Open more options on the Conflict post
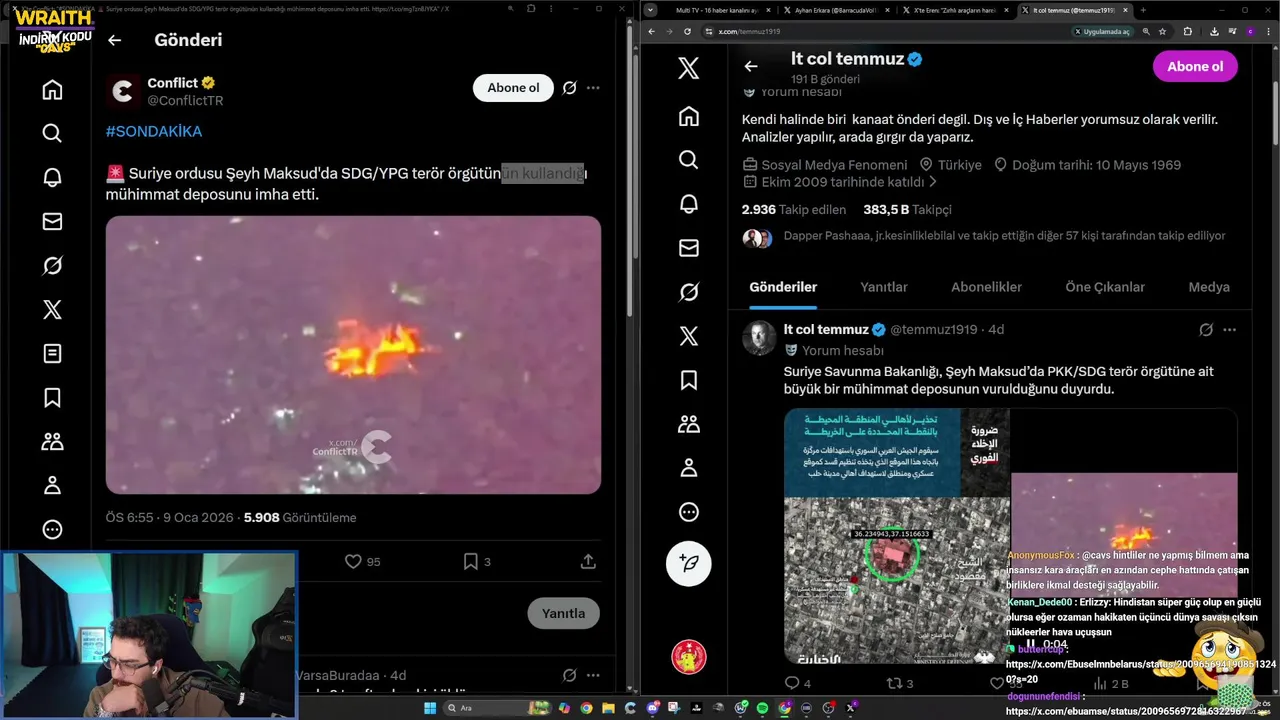1280x720 pixels. [x=593, y=88]
